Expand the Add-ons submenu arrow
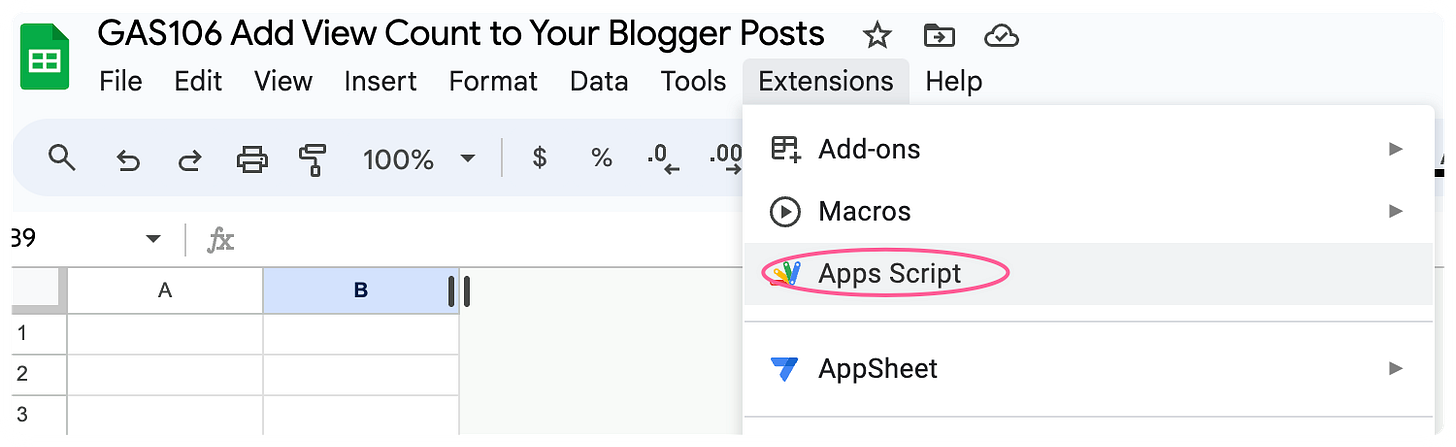This screenshot has width=1456, height=447. click(x=1396, y=149)
